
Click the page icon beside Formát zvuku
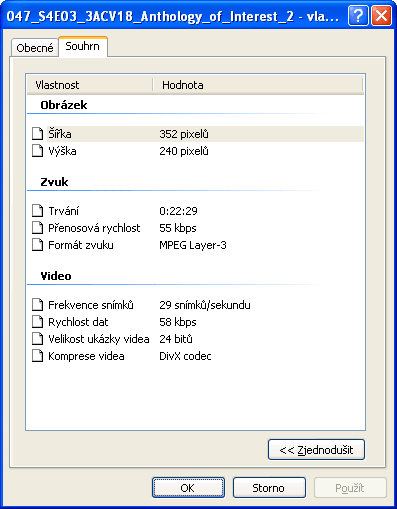[37, 245]
